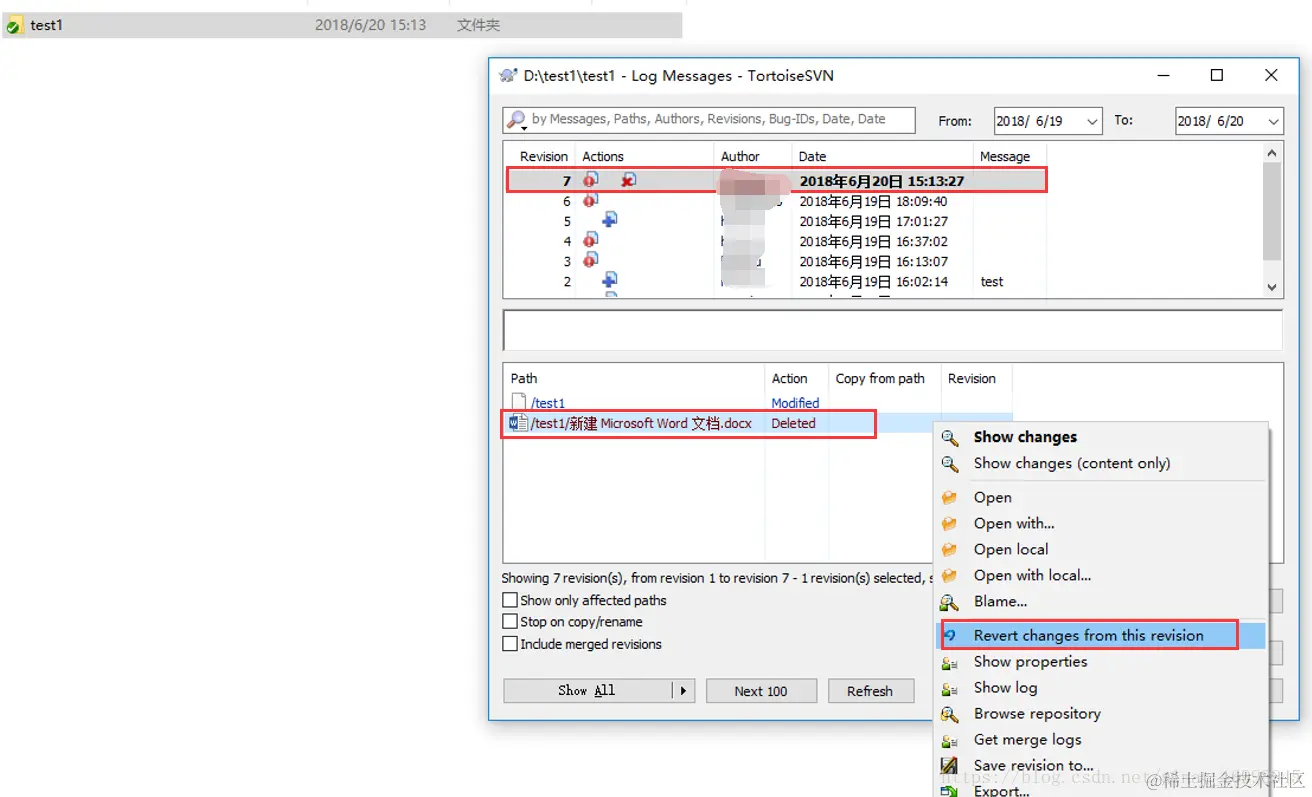This screenshot has width=1312, height=797.
Task: Click the modified action icon of revision 6
Action: click(591, 201)
